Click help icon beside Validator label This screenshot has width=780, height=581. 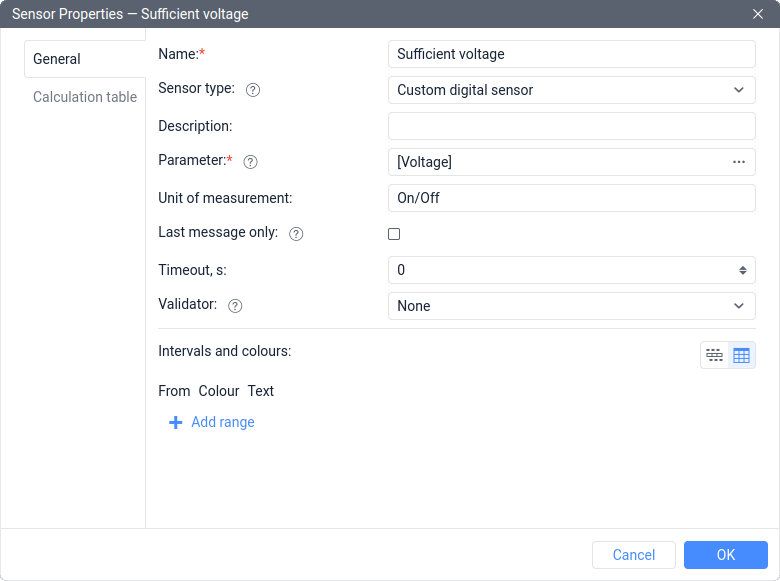pos(235,306)
